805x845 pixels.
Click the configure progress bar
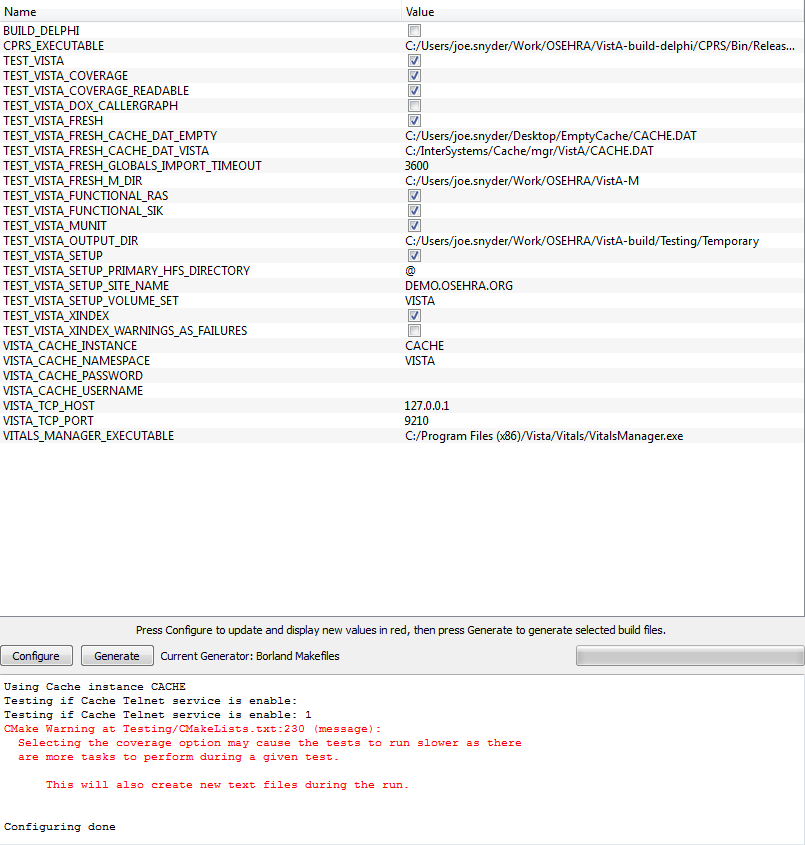689,656
